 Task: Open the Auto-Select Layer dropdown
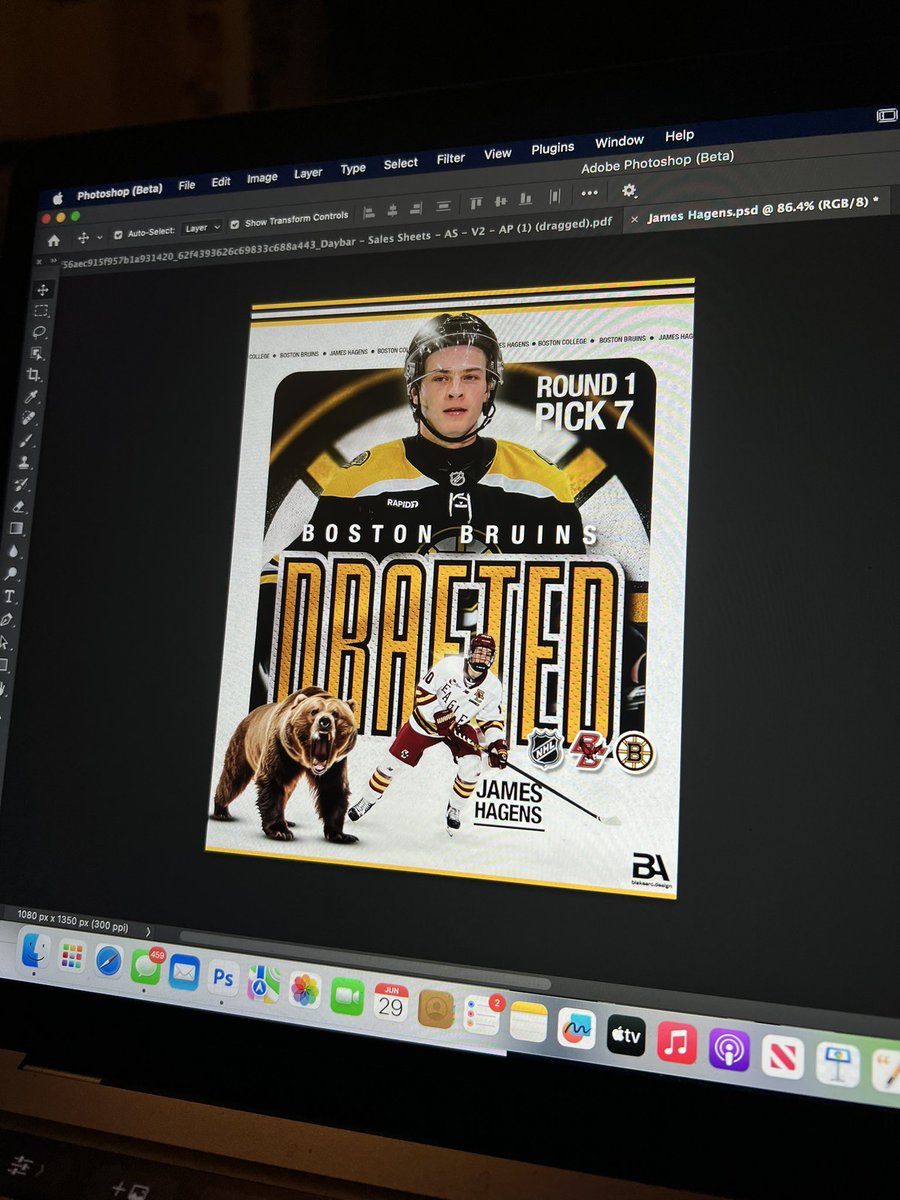(x=203, y=227)
